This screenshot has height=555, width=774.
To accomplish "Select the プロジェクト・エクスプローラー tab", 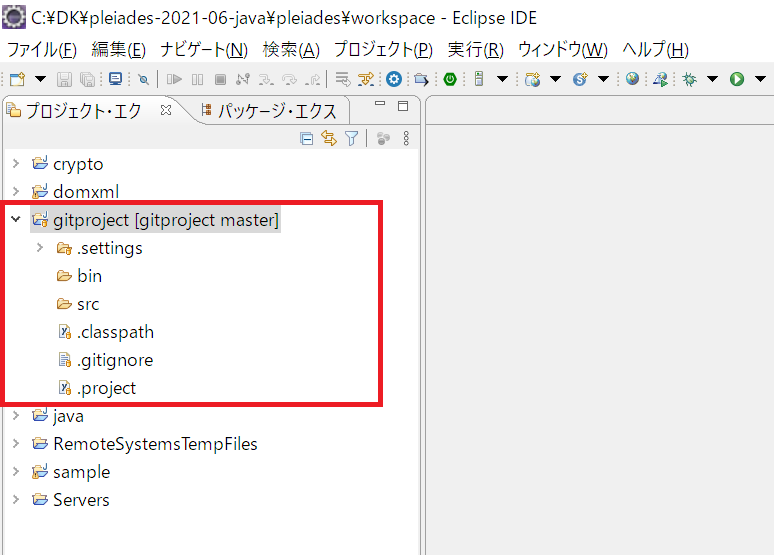I will 83,111.
